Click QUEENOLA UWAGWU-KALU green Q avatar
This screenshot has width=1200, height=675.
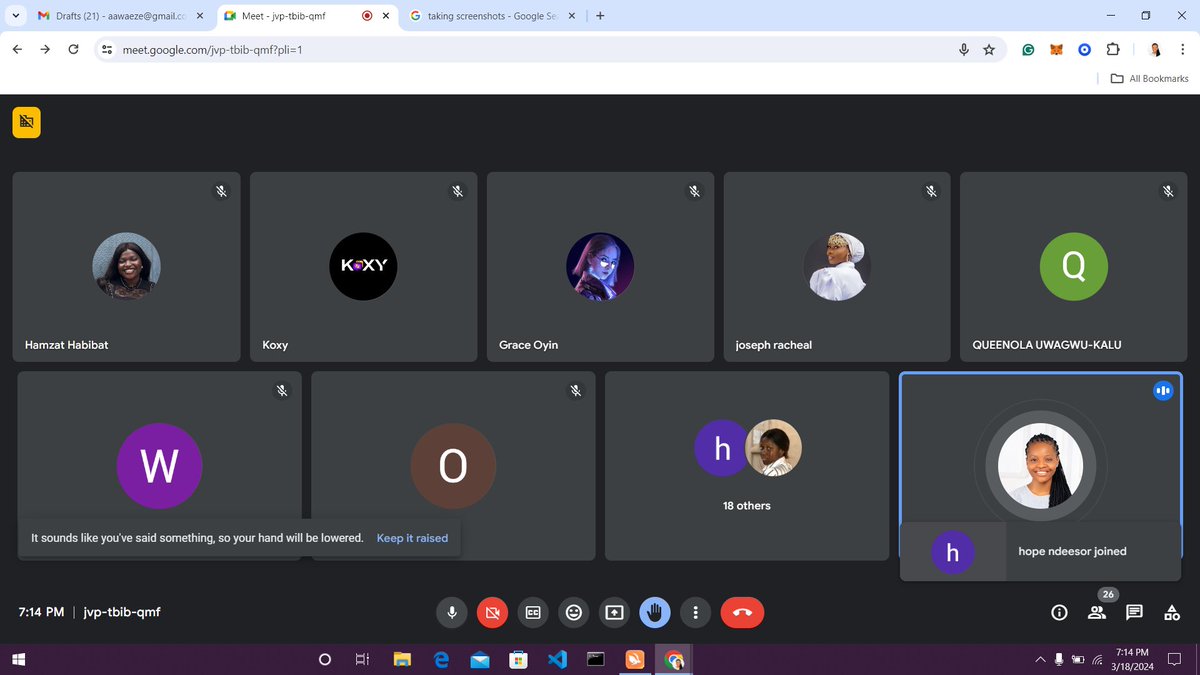pyautogui.click(x=1073, y=266)
